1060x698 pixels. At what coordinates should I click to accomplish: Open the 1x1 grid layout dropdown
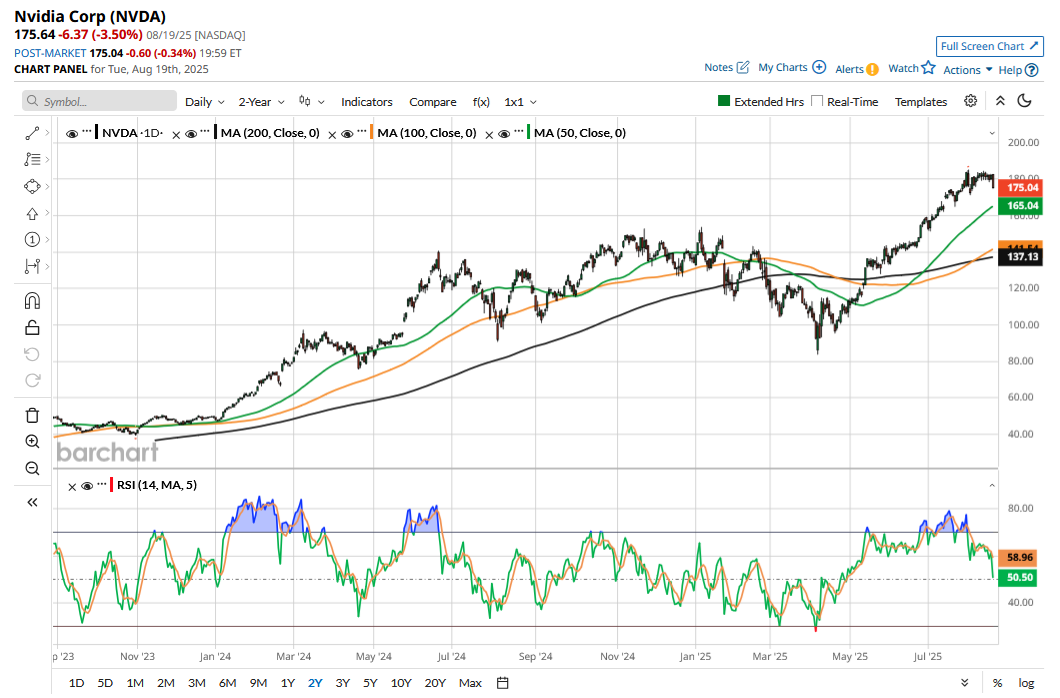tap(521, 102)
